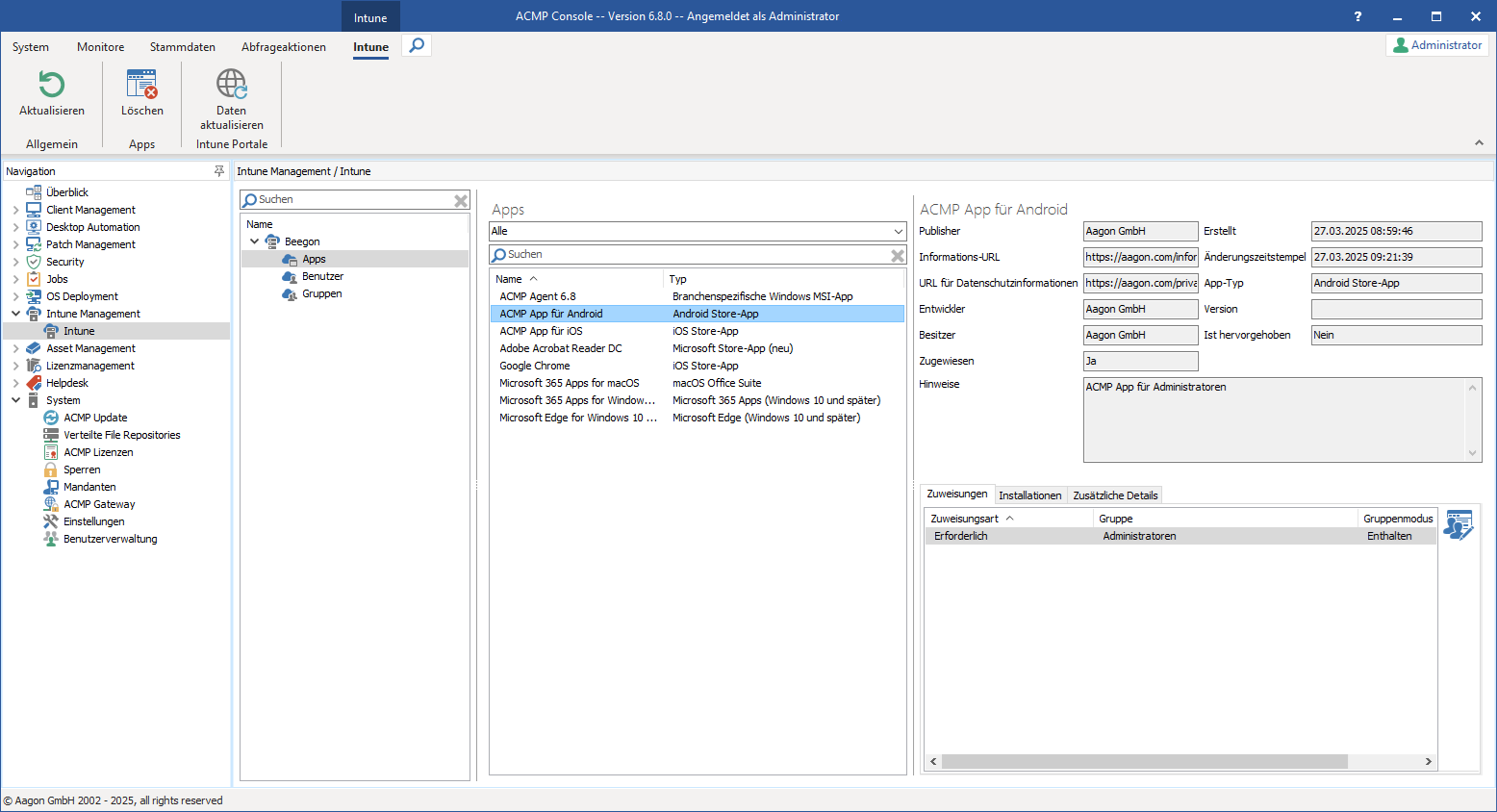Click the ACMP Gateway globe icon
The height and width of the screenshot is (812, 1497).
tap(49, 503)
